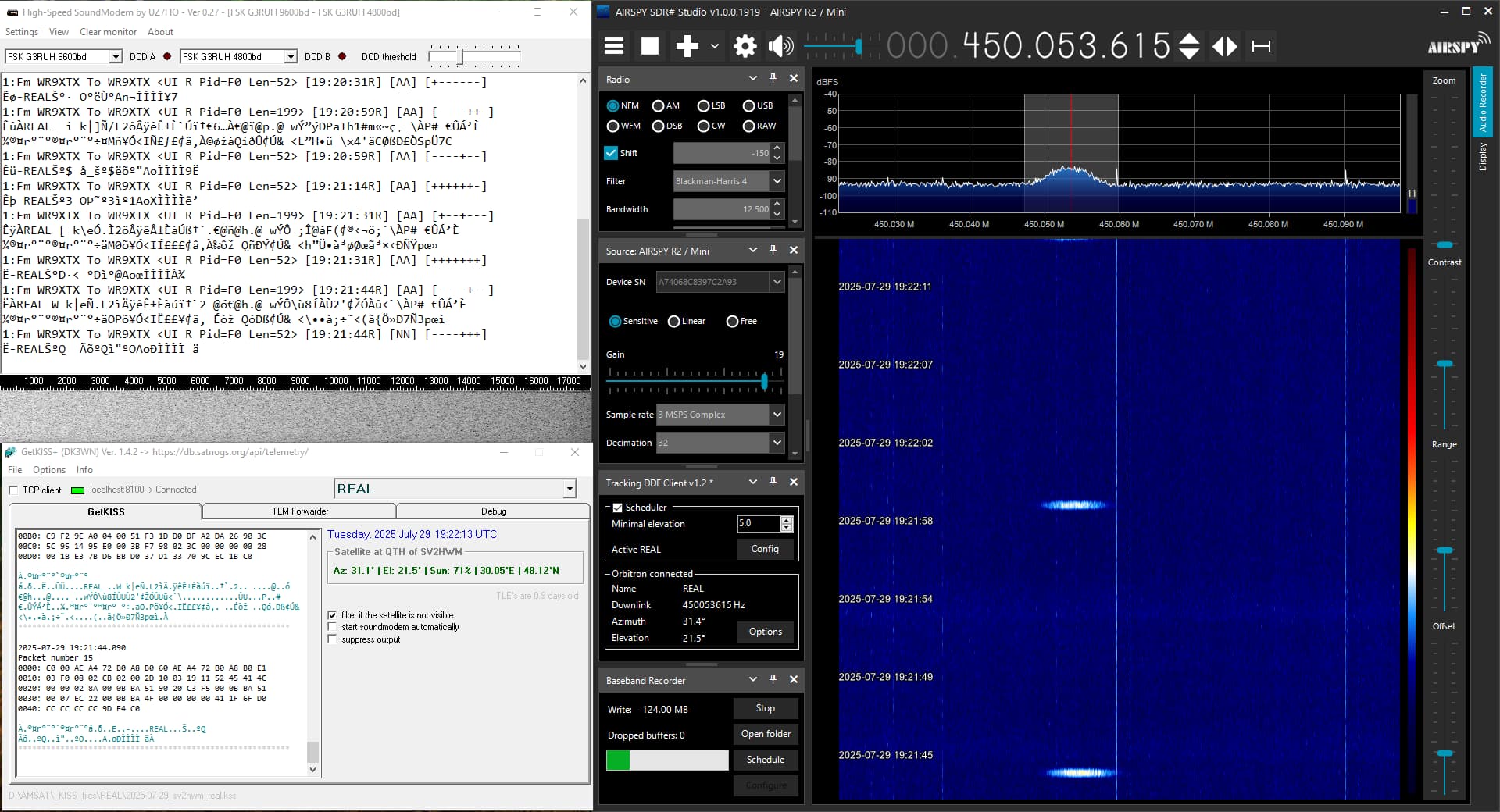Increase the Minimal elevation stepper
Image resolution: width=1500 pixels, height=812 pixels.
coord(787,519)
